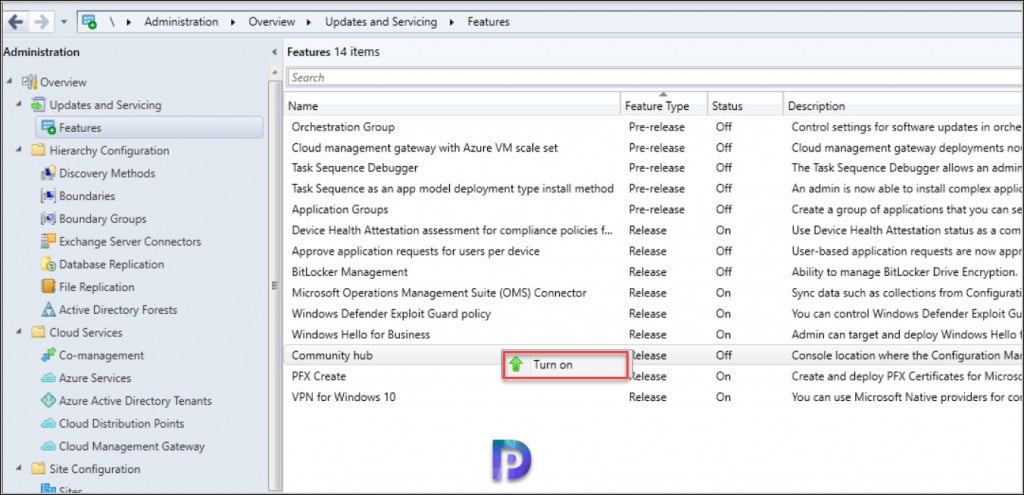Click the navigation pane vertical scrollbar

pos(275,284)
